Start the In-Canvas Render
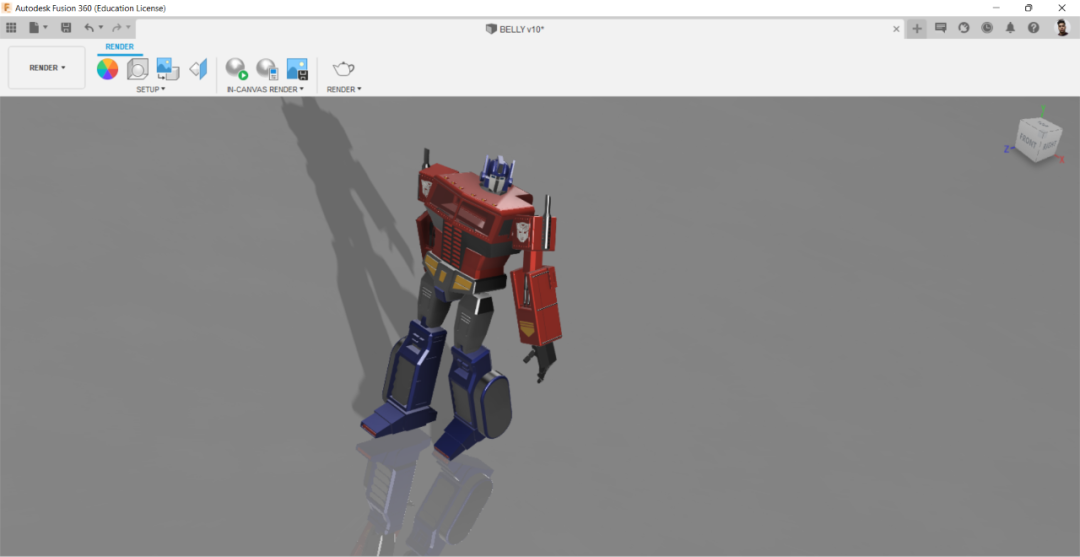This screenshot has height=557, width=1080. click(236, 69)
